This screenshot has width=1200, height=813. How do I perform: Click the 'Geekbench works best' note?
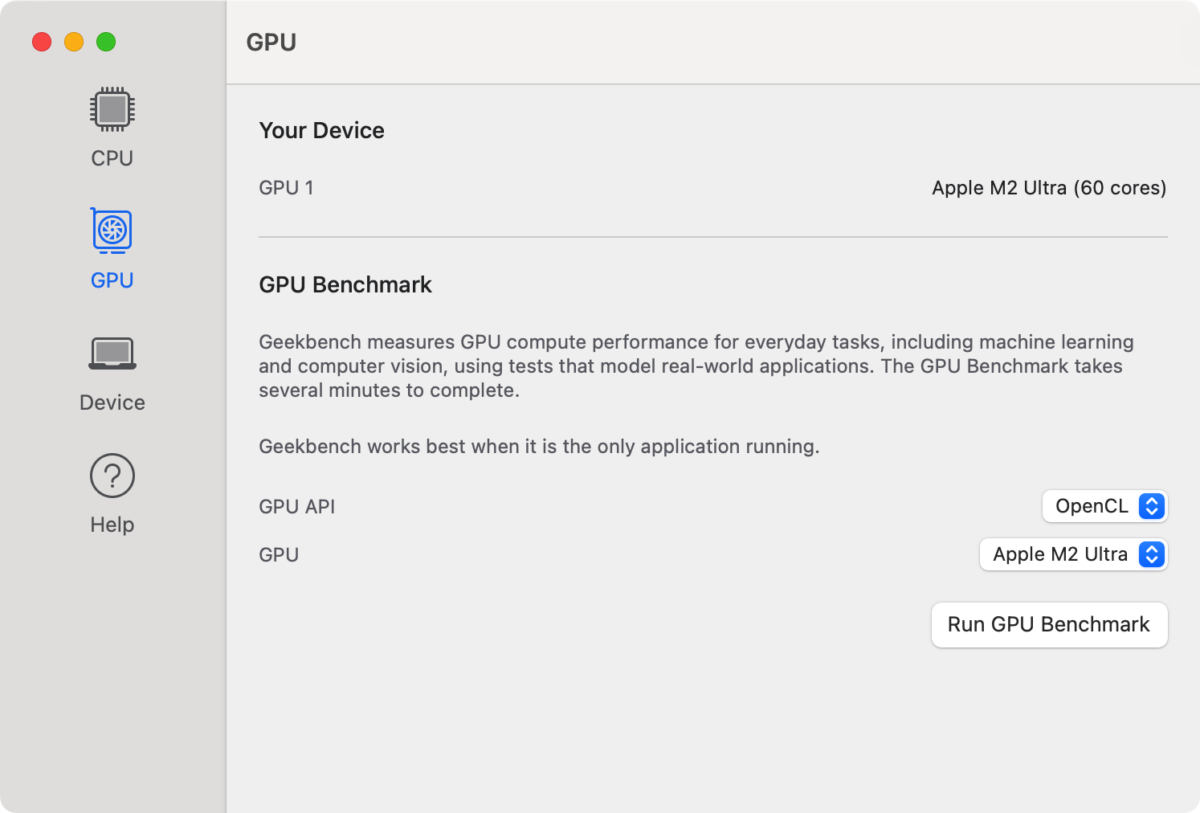coord(539,447)
